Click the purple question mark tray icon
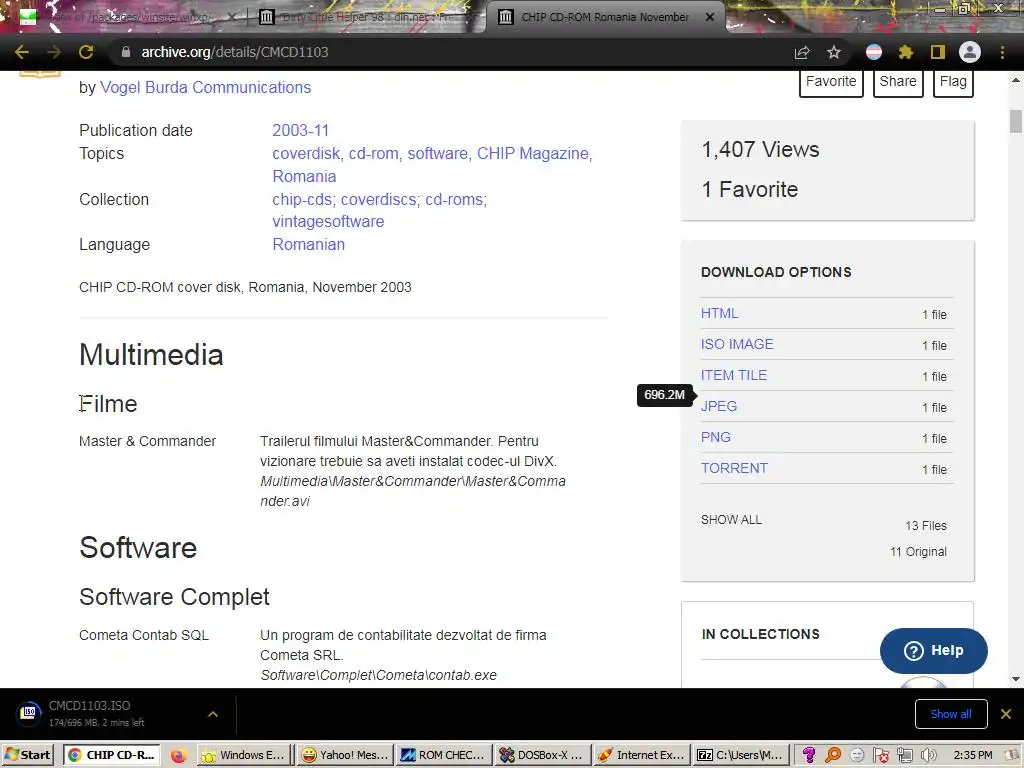The height and width of the screenshot is (768, 1024). 809,756
